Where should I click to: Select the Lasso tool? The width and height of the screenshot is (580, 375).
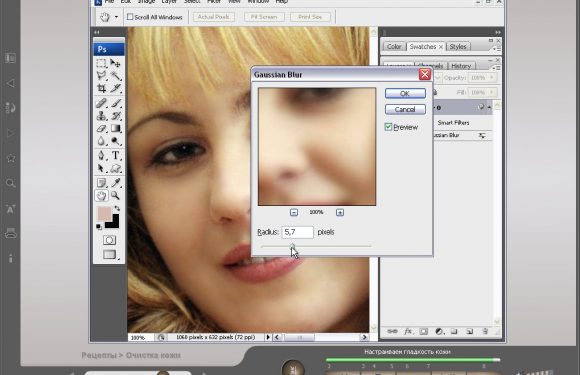click(101, 76)
